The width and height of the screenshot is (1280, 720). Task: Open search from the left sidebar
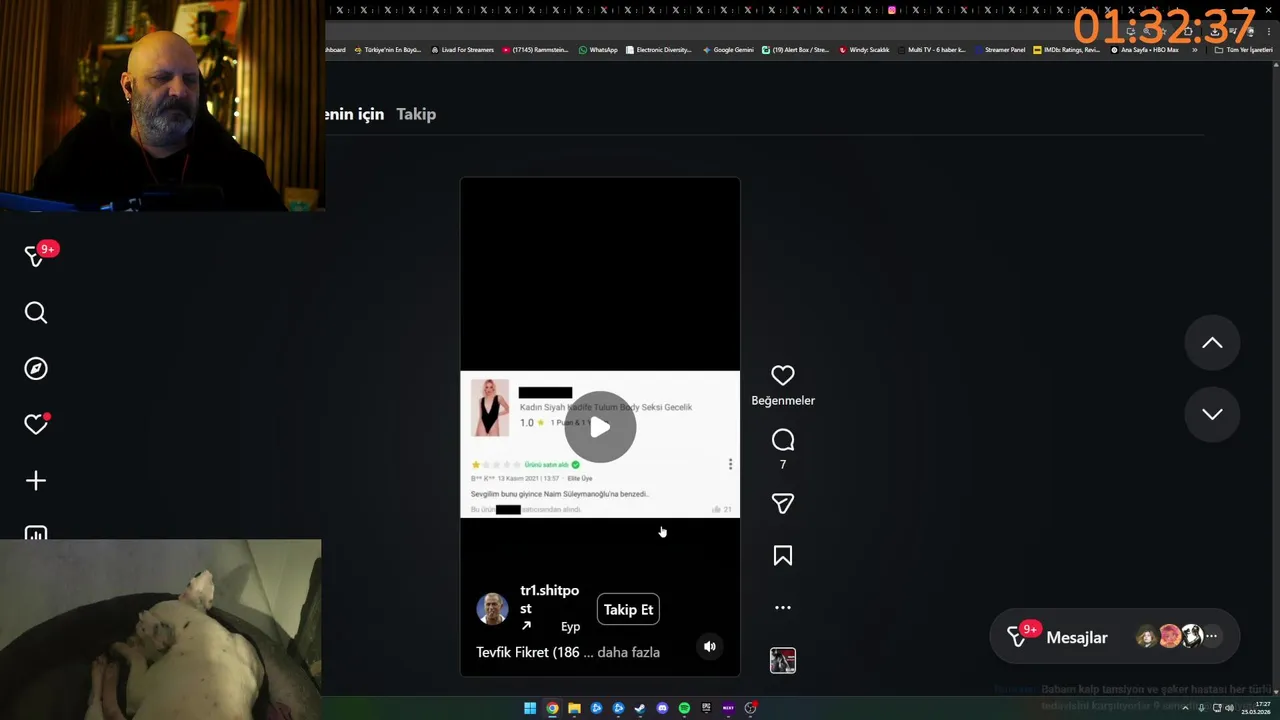[36, 313]
